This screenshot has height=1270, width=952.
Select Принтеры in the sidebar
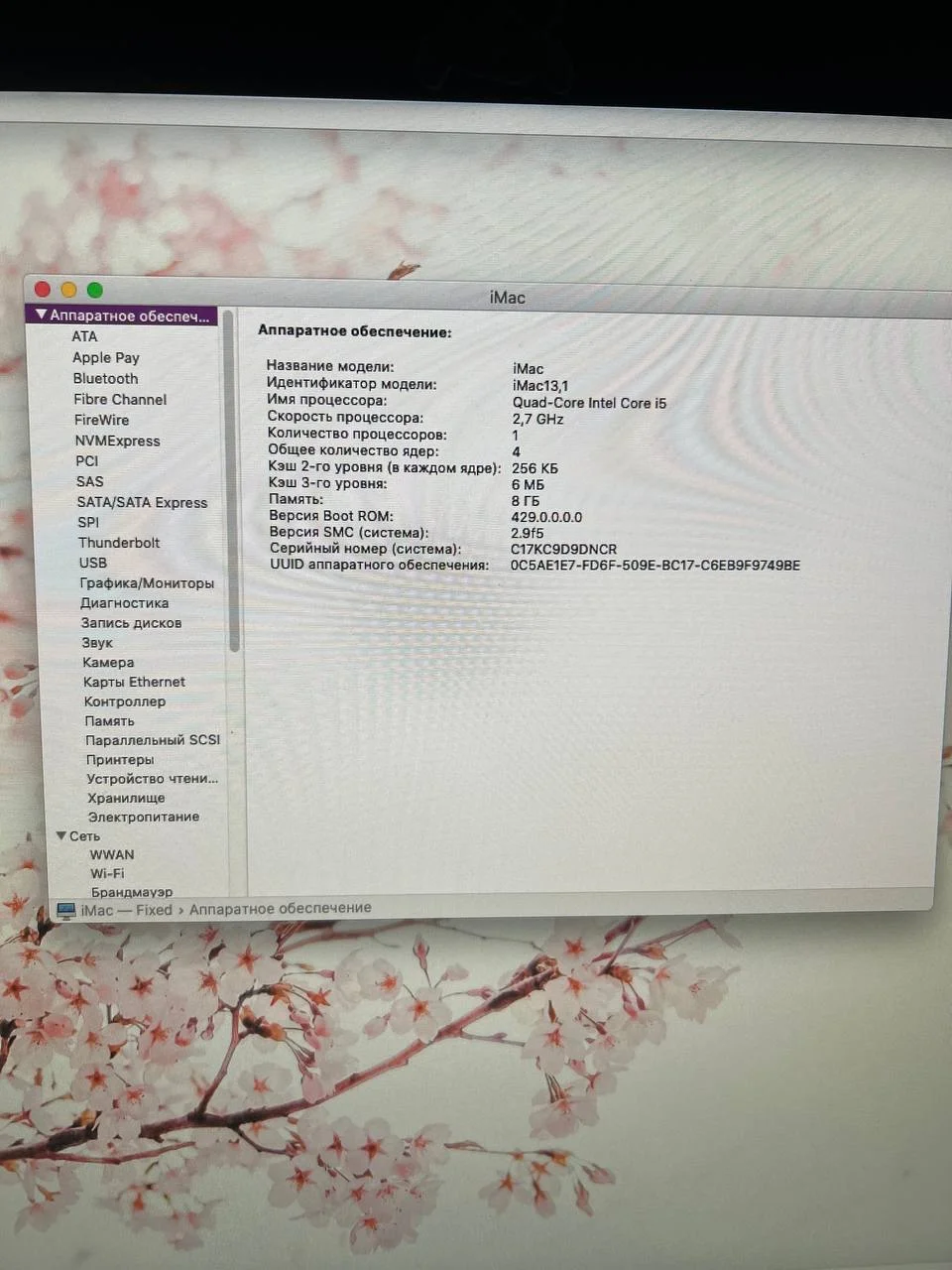click(x=120, y=760)
